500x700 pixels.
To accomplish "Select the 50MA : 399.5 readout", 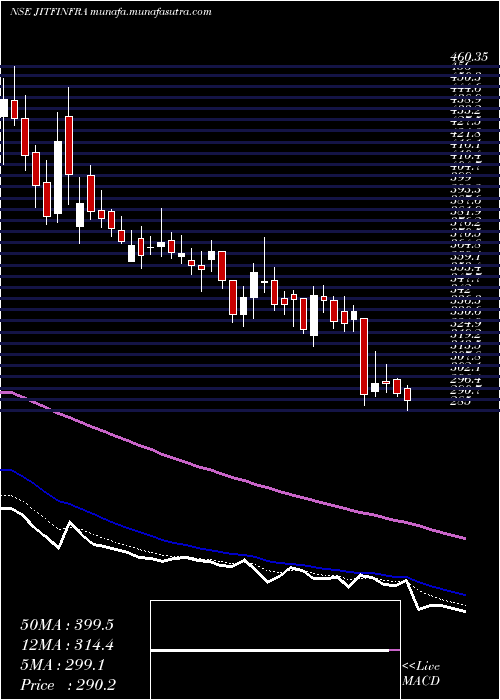I will 67,625.
